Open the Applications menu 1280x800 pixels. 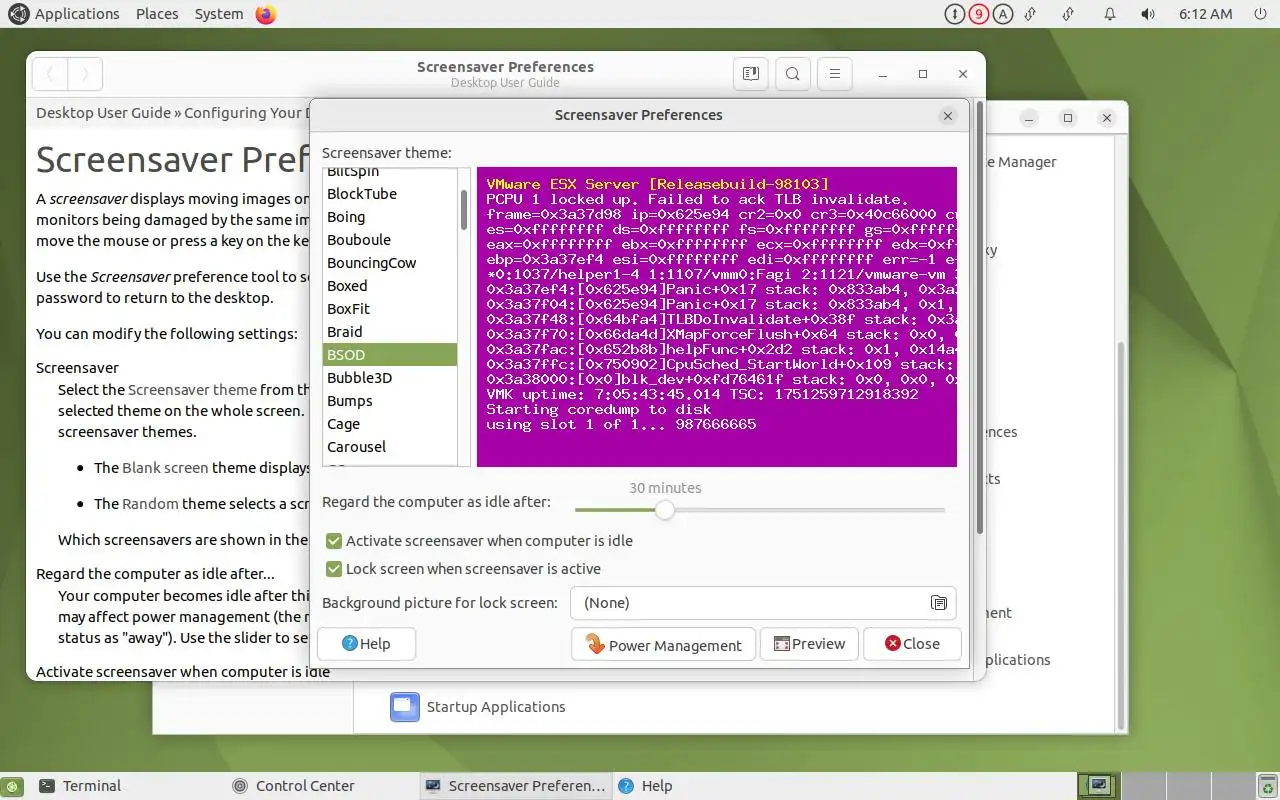click(77, 14)
